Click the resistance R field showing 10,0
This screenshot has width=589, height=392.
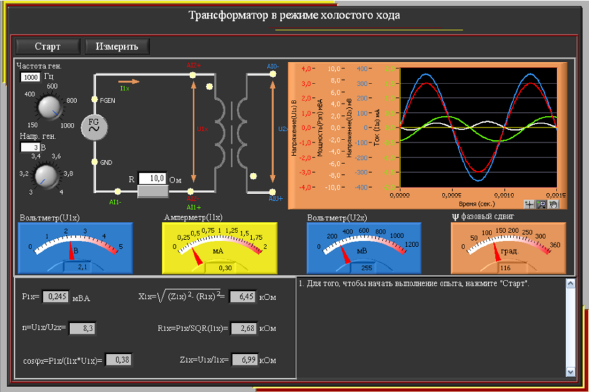[153, 178]
